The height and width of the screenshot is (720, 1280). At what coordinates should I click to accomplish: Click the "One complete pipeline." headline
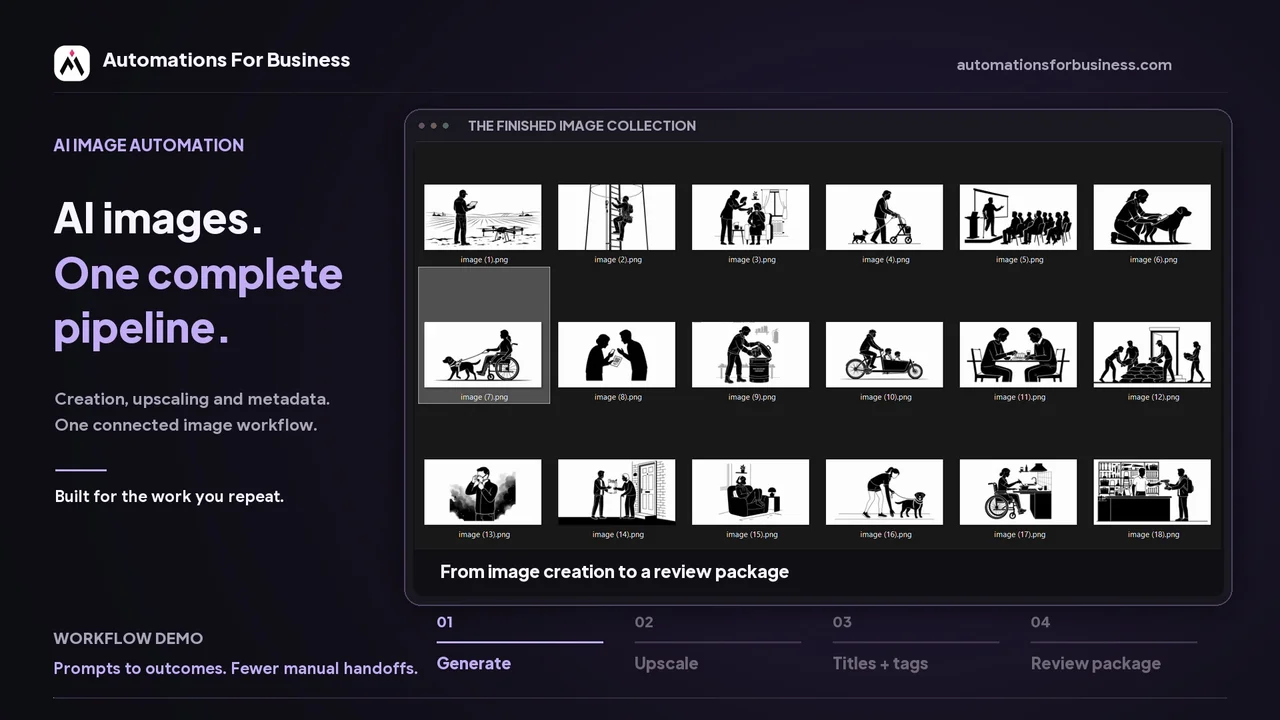[x=198, y=300]
